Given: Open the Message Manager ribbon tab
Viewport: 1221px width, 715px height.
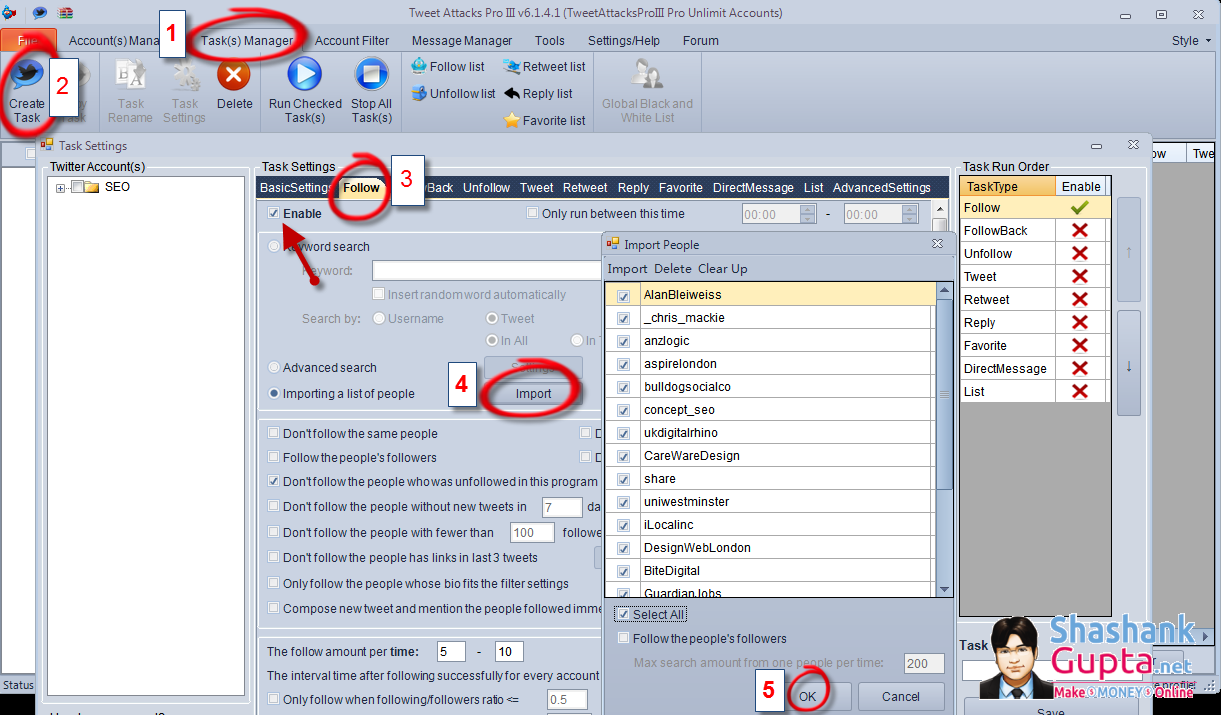Looking at the screenshot, I should coord(462,41).
